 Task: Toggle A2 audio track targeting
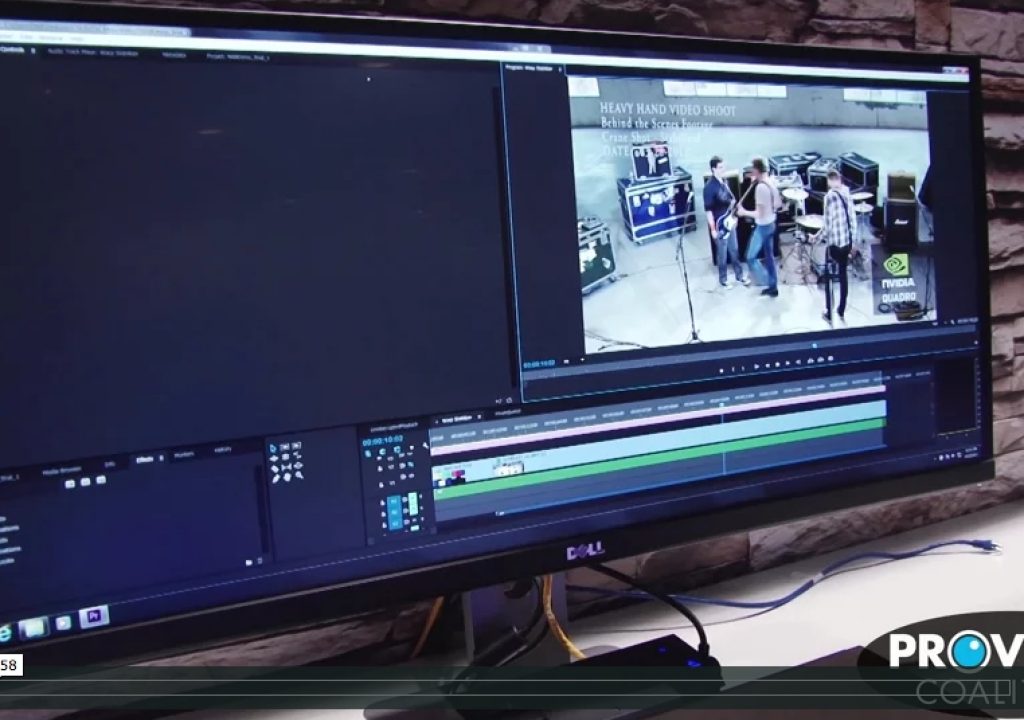395,514
